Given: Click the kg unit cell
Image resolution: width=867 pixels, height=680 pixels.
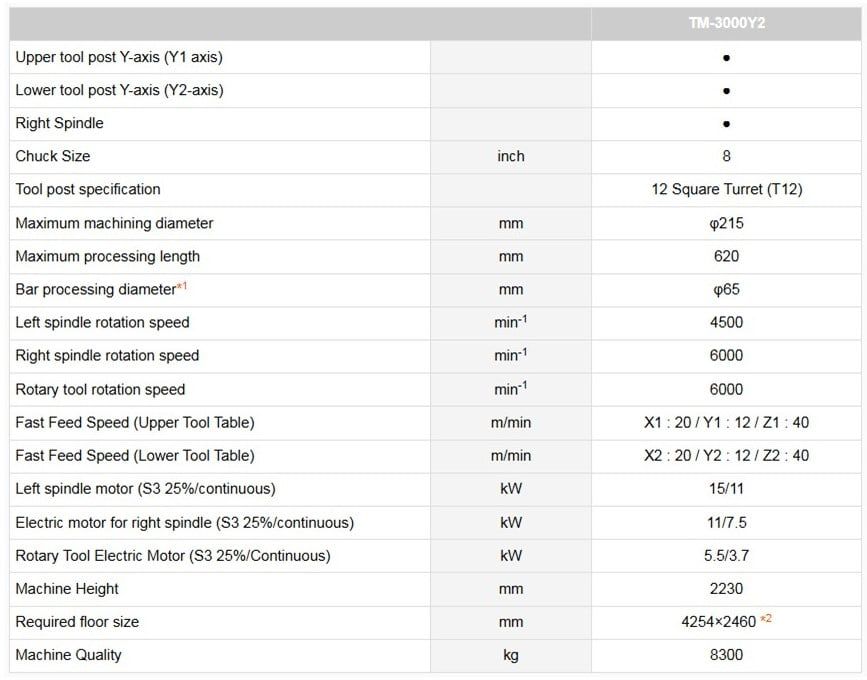Looking at the screenshot, I should coord(510,655).
